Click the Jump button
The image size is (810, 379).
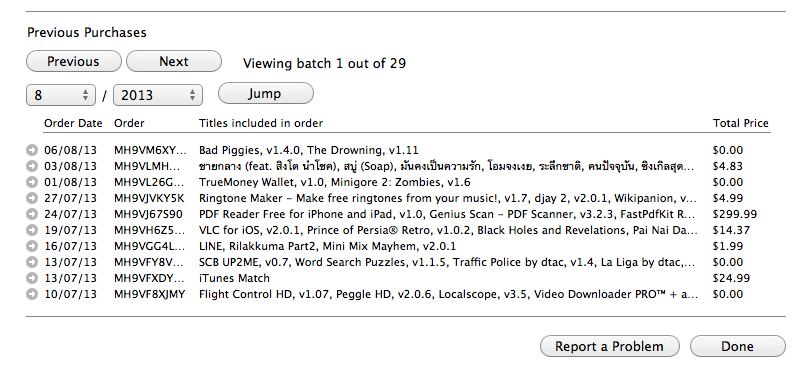pos(266,93)
